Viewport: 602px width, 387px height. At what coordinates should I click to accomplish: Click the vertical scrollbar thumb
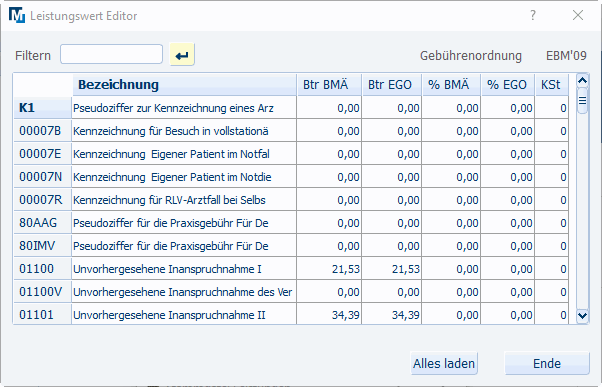[x=582, y=101]
